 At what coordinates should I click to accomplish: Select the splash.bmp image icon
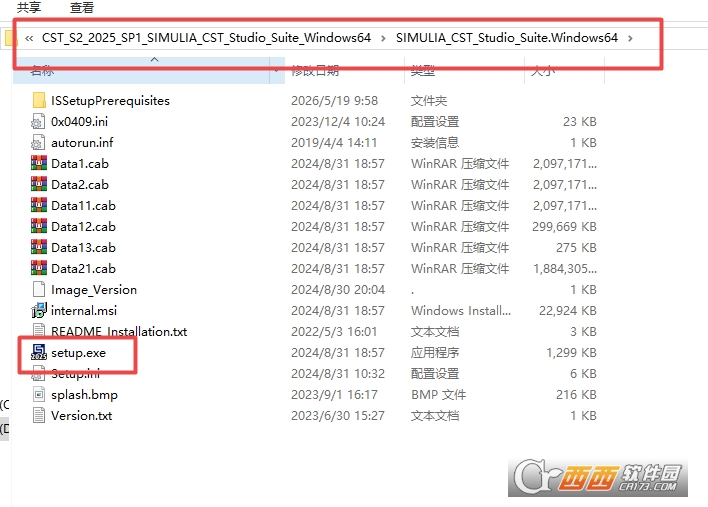[x=39, y=394]
